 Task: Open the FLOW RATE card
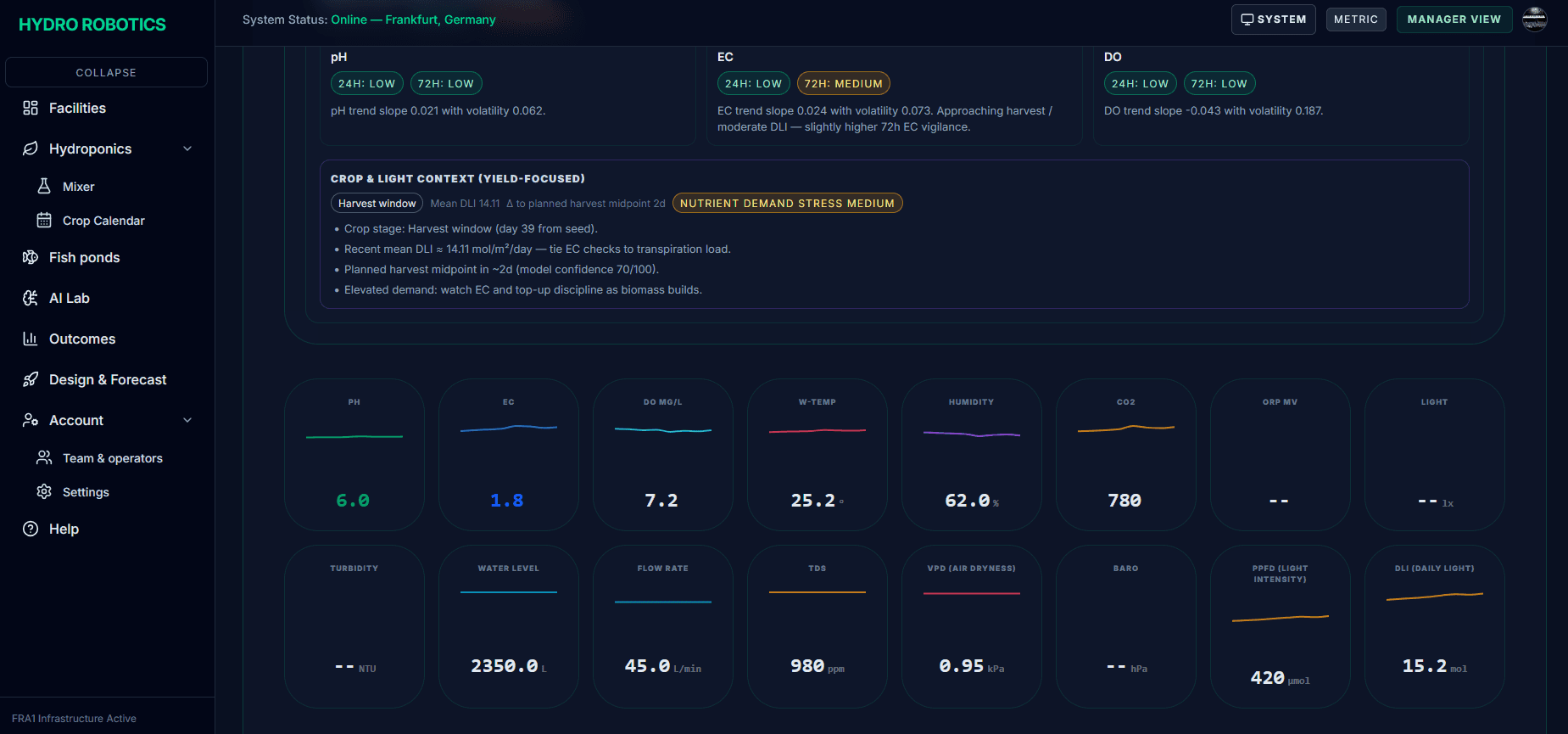tap(662, 626)
